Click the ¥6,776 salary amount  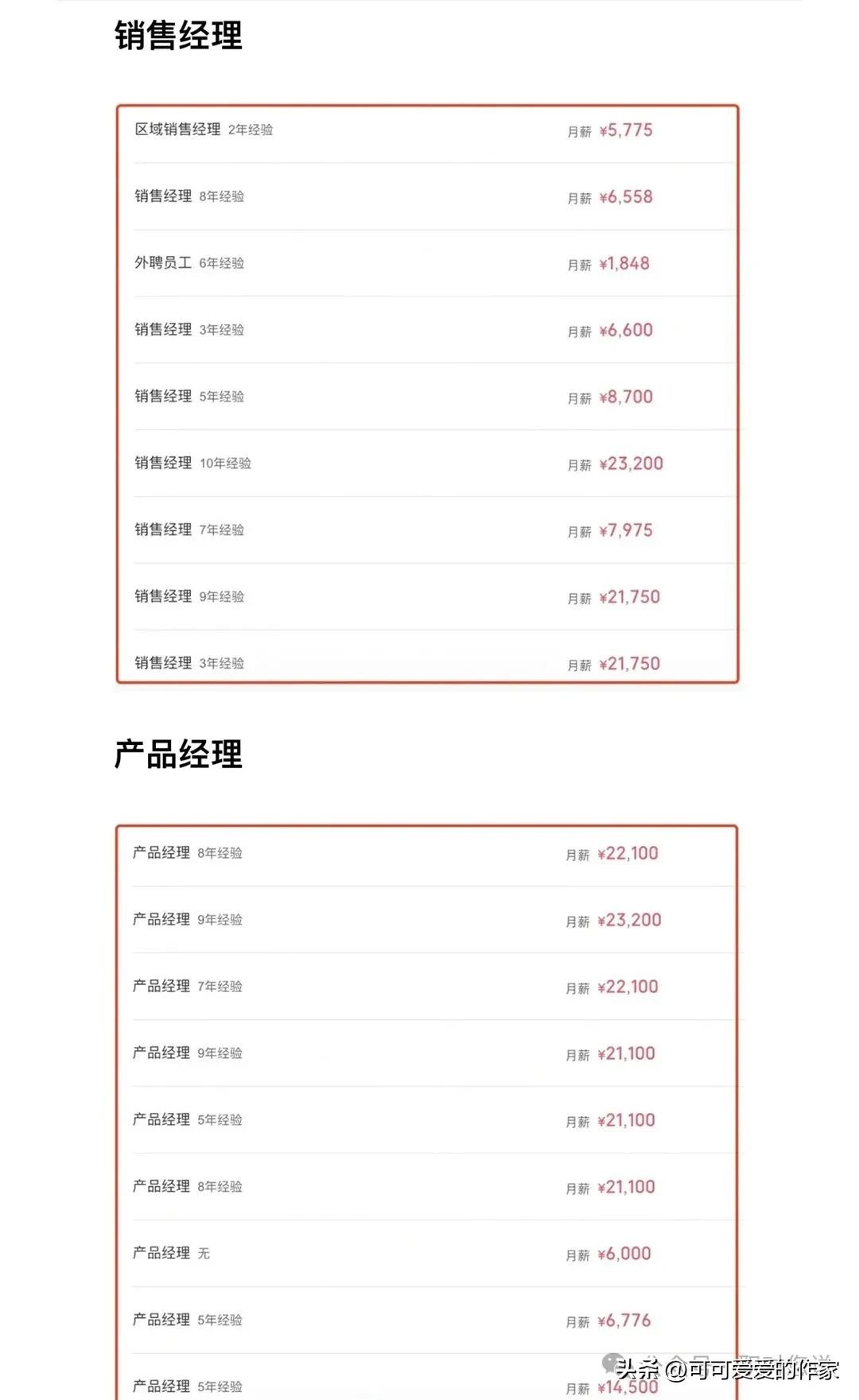[624, 1320]
